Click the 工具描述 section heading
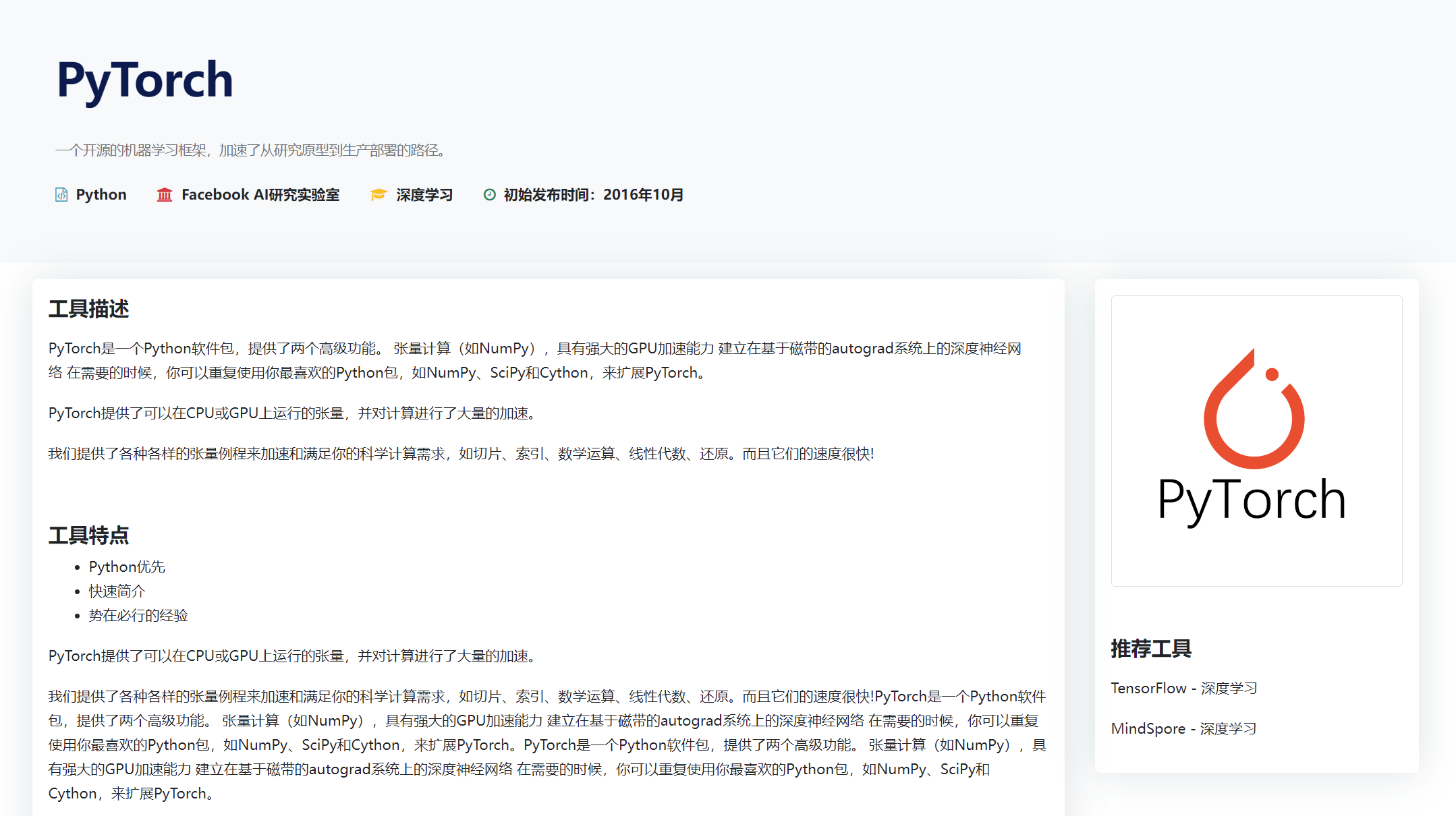 88,309
